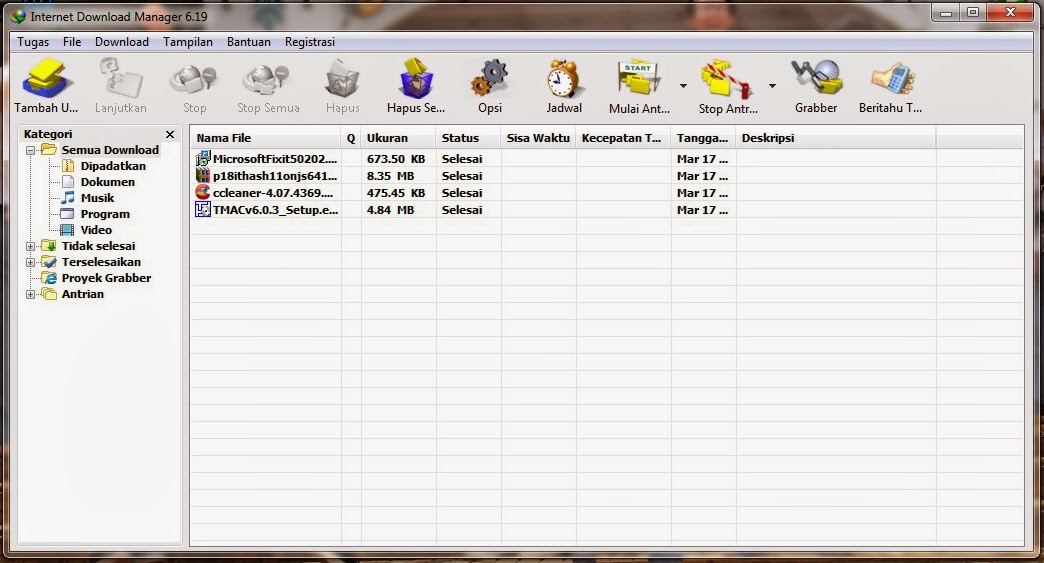Click the Stop toolbar icon
The width and height of the screenshot is (1044, 563).
pyautogui.click(x=194, y=79)
